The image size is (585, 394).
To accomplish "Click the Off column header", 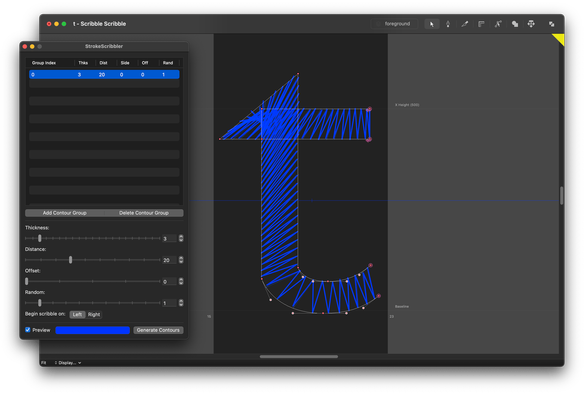I will [145, 63].
